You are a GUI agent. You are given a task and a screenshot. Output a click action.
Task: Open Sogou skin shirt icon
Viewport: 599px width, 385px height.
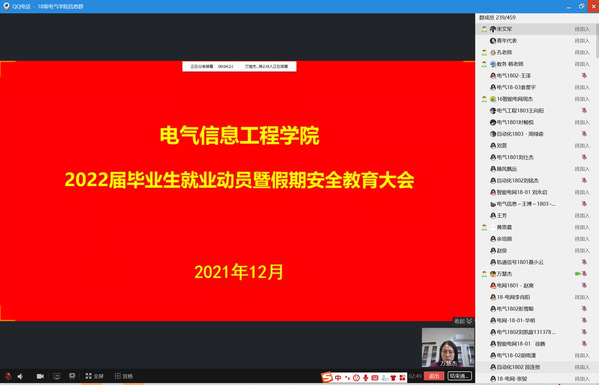393,377
